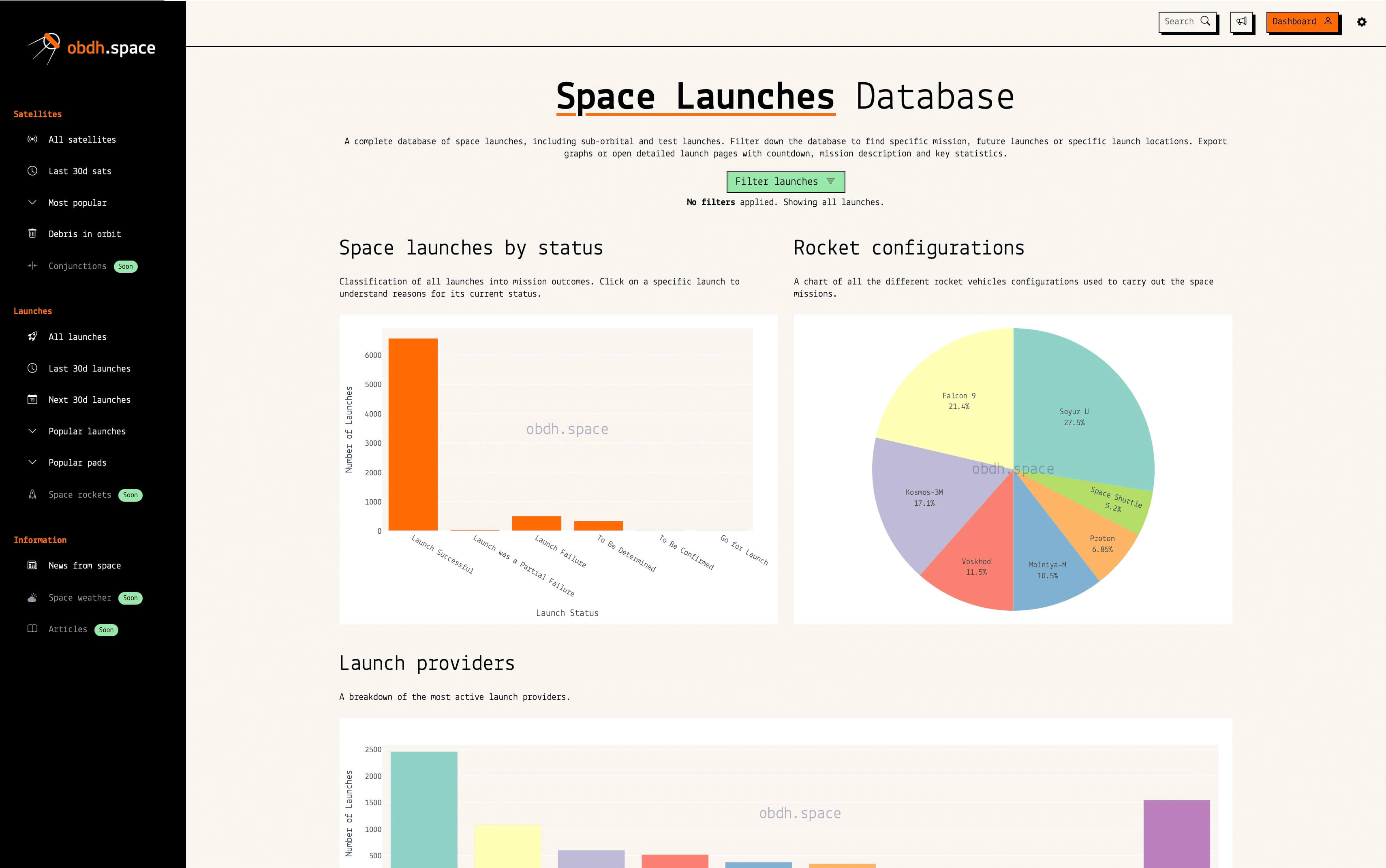1386x868 pixels.
Task: Click the Launch providers heading
Action: point(427,664)
